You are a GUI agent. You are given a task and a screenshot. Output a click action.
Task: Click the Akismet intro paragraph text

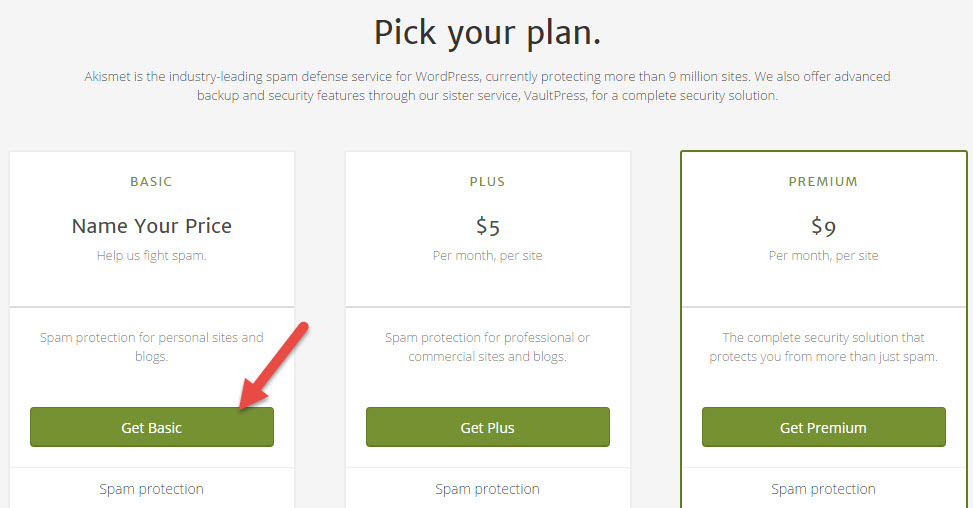tap(487, 86)
